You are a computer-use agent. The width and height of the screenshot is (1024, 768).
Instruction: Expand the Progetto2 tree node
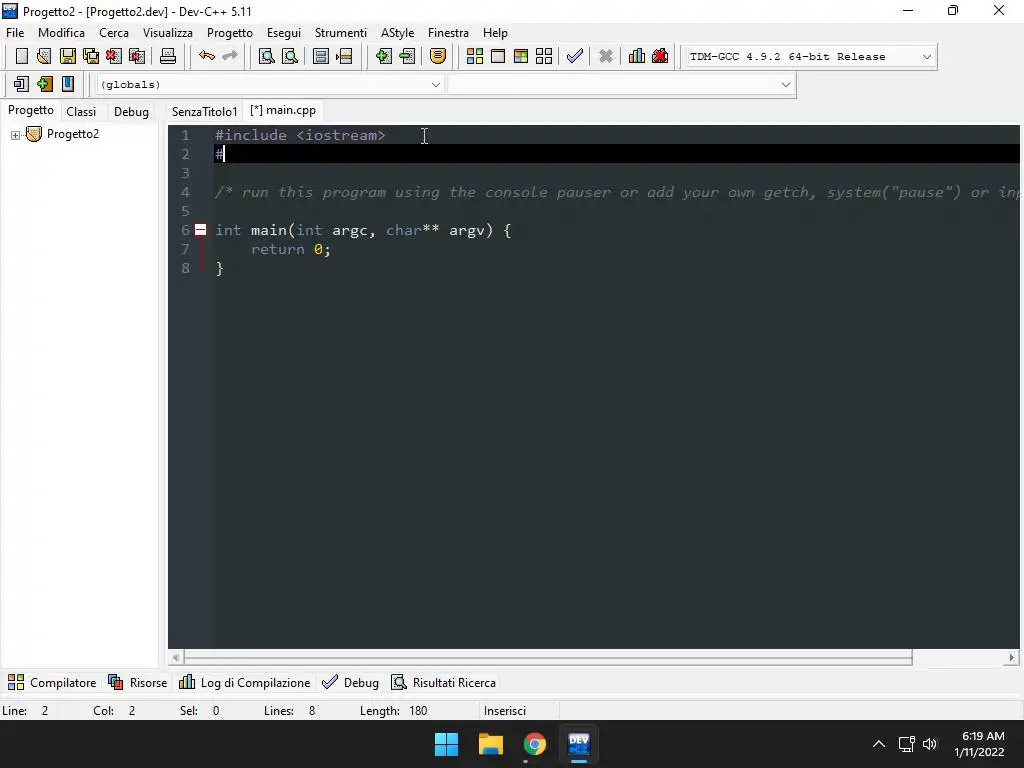[15, 135]
